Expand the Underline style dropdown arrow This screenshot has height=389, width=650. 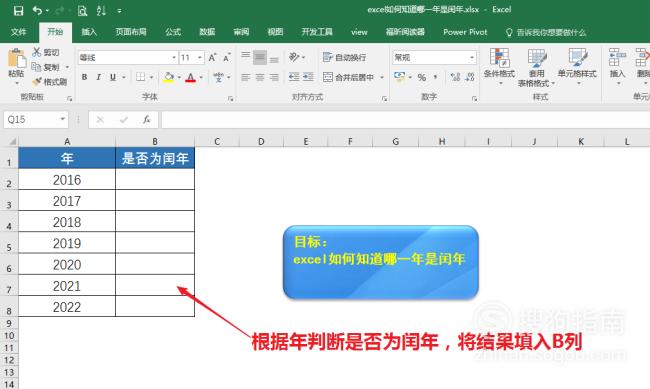pos(124,78)
